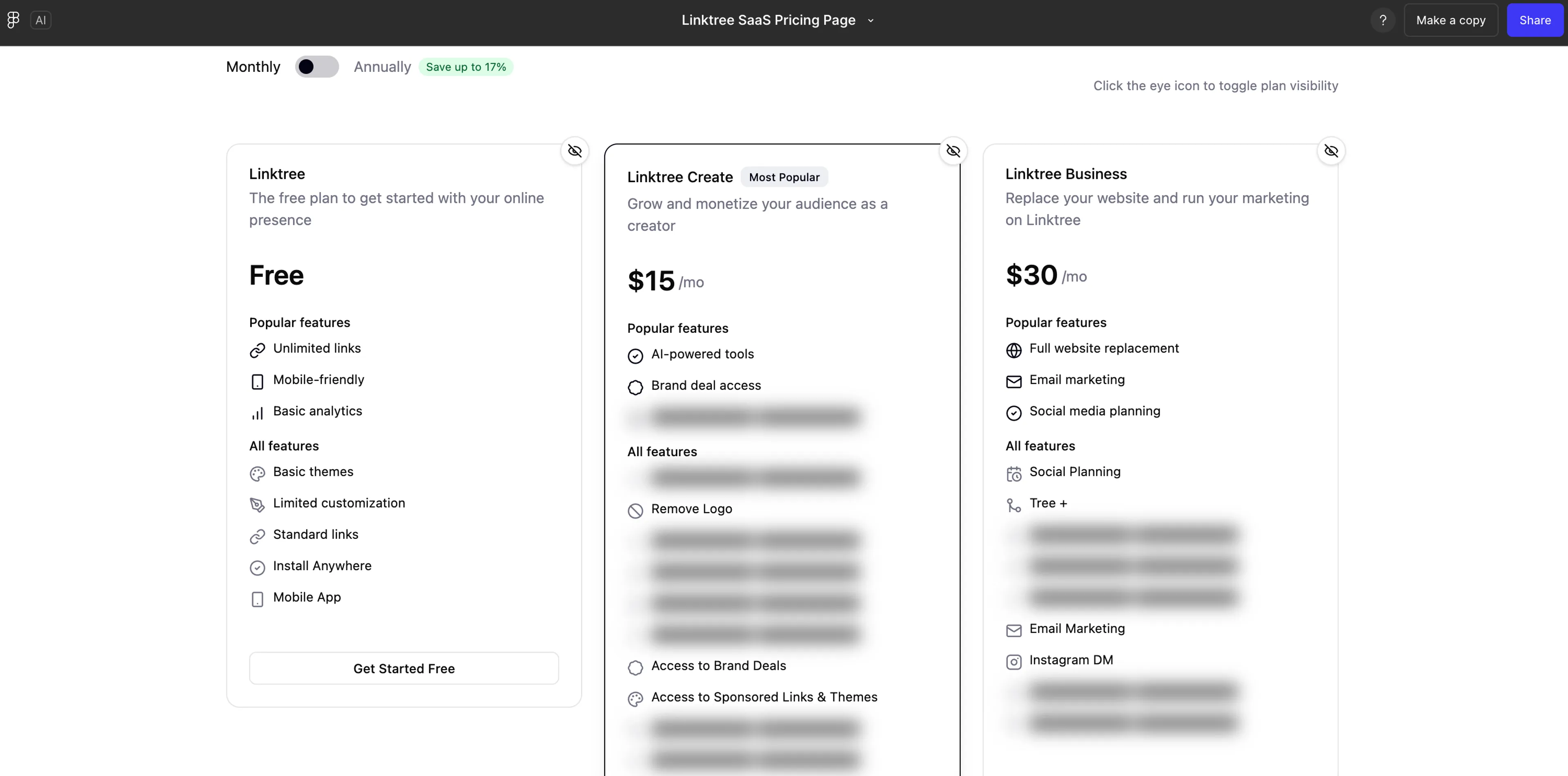
Task: Click the Sponsored Links & Themes palette icon
Action: [635, 699]
